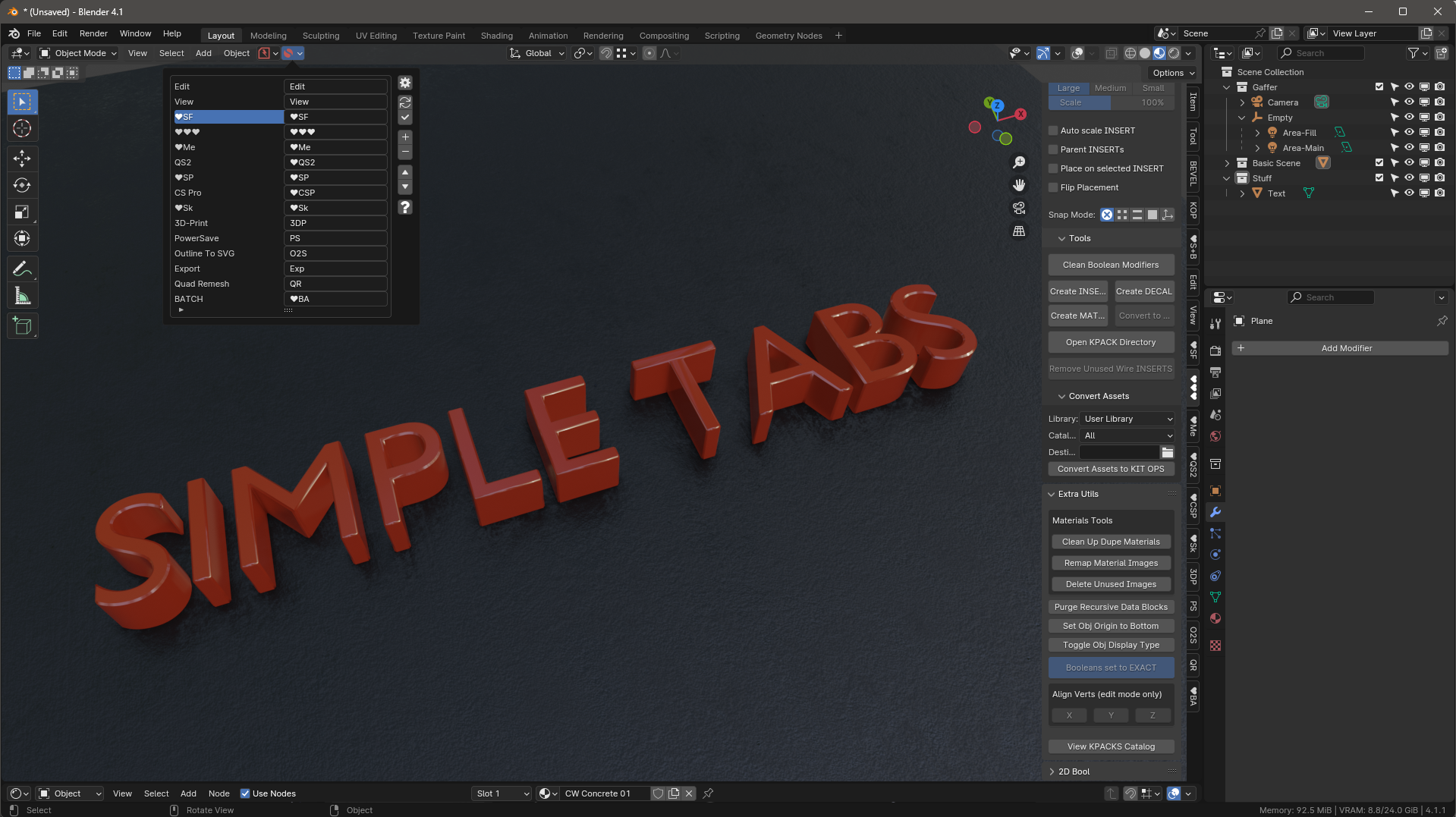Enable the Auto scale INSERT checkbox
The width and height of the screenshot is (1456, 817).
(1053, 130)
